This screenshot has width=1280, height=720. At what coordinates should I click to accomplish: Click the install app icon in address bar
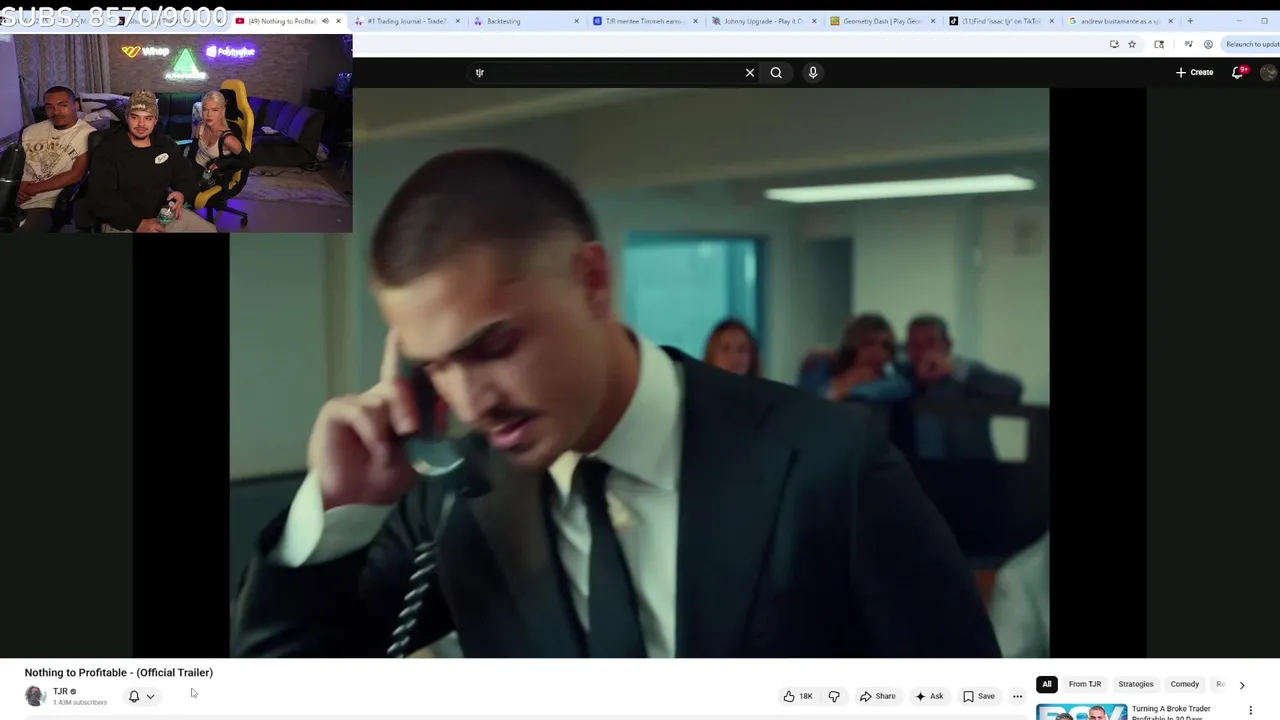[1114, 44]
